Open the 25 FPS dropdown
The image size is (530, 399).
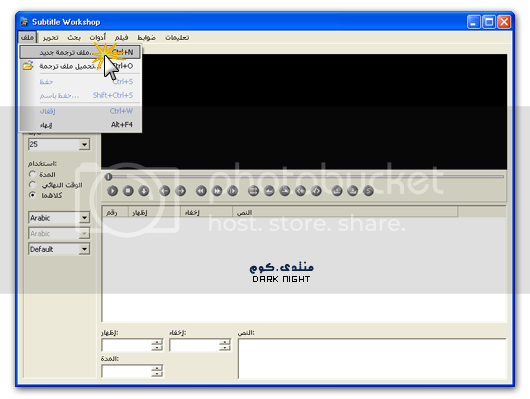coord(84,145)
